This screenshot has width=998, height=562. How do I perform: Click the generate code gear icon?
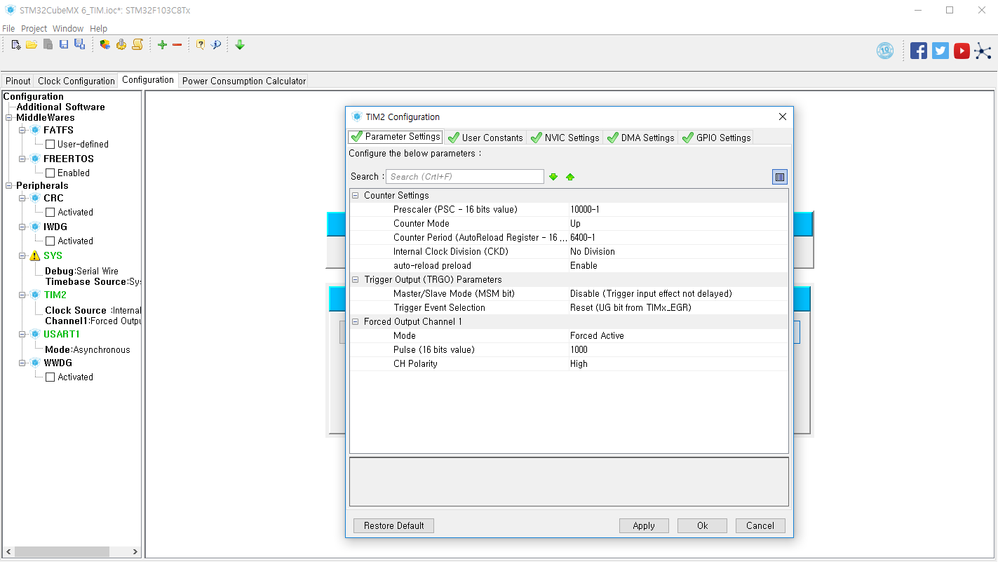pyautogui.click(x=121, y=45)
